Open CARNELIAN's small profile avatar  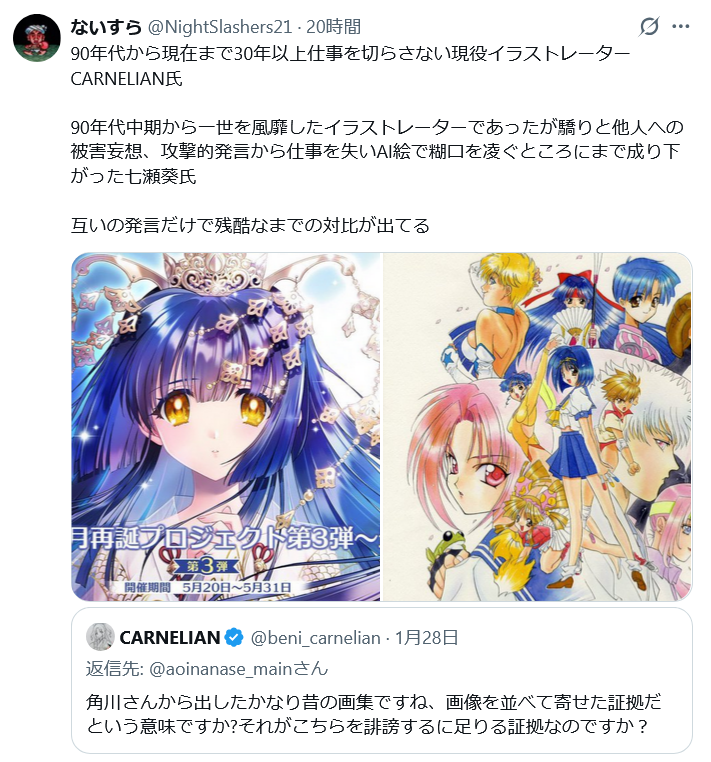[100, 637]
